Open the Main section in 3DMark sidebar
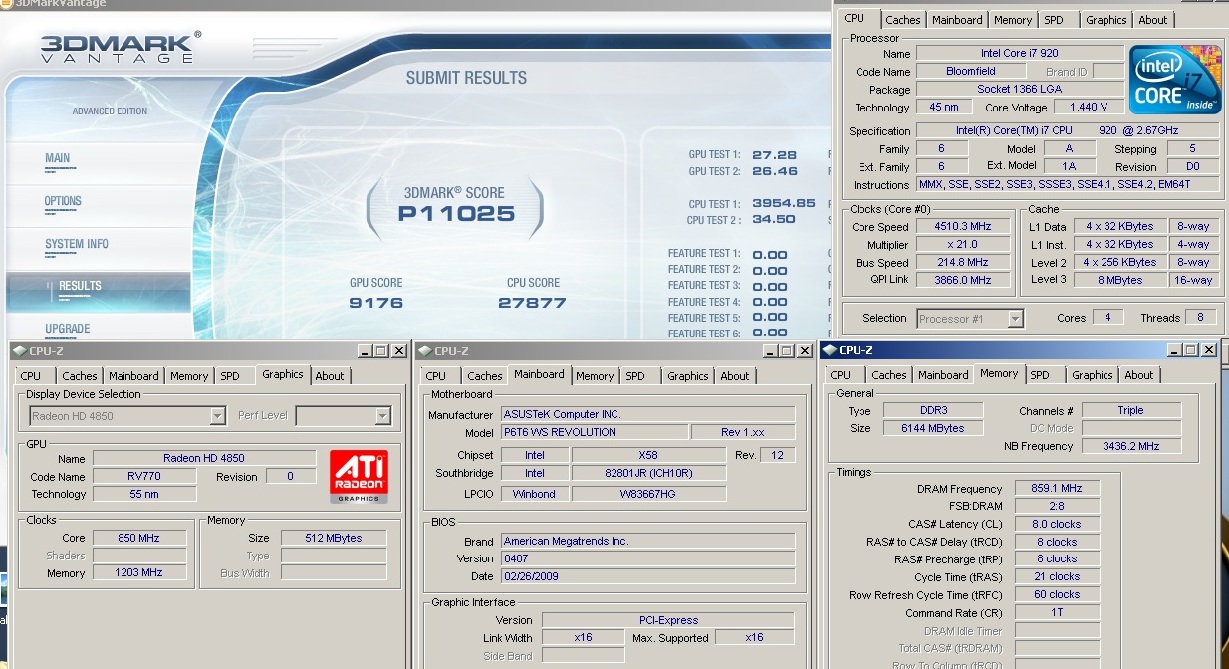The image size is (1229, 669). tap(58, 158)
